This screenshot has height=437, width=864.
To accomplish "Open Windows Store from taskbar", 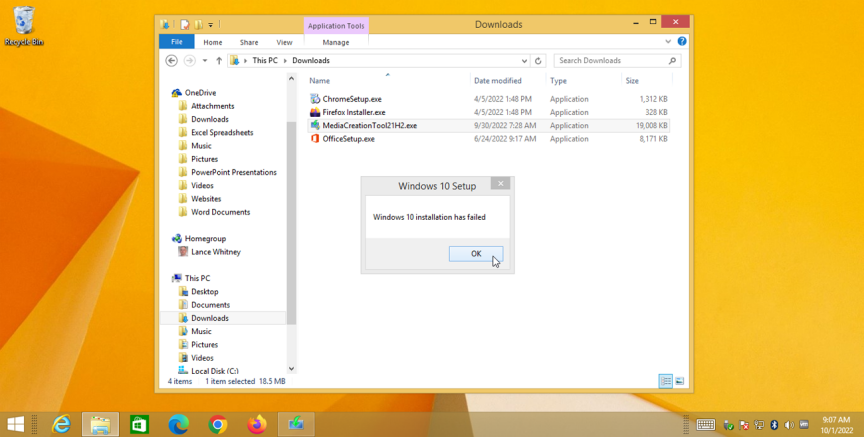I will point(139,424).
